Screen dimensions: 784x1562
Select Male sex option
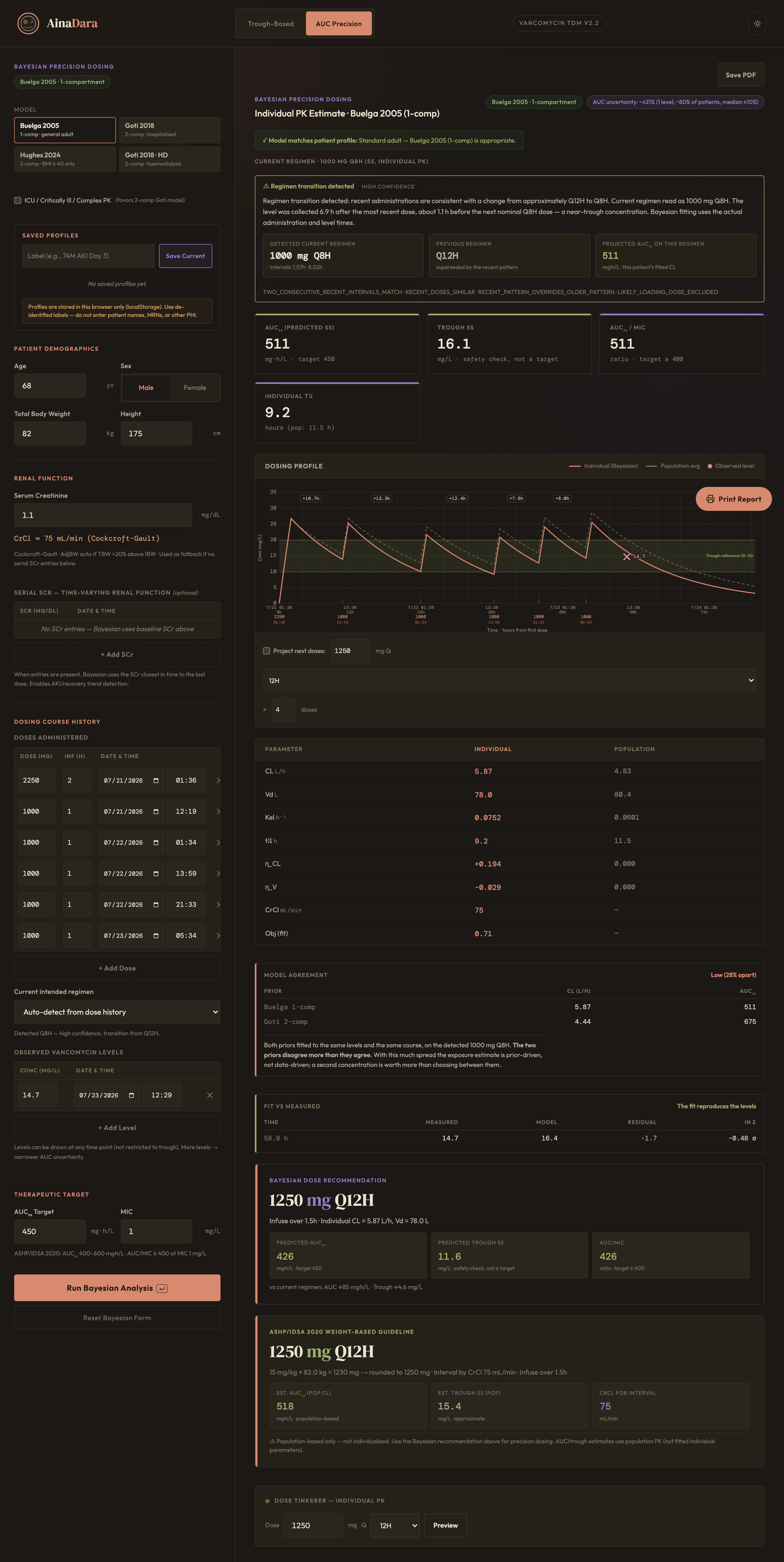pos(146,388)
